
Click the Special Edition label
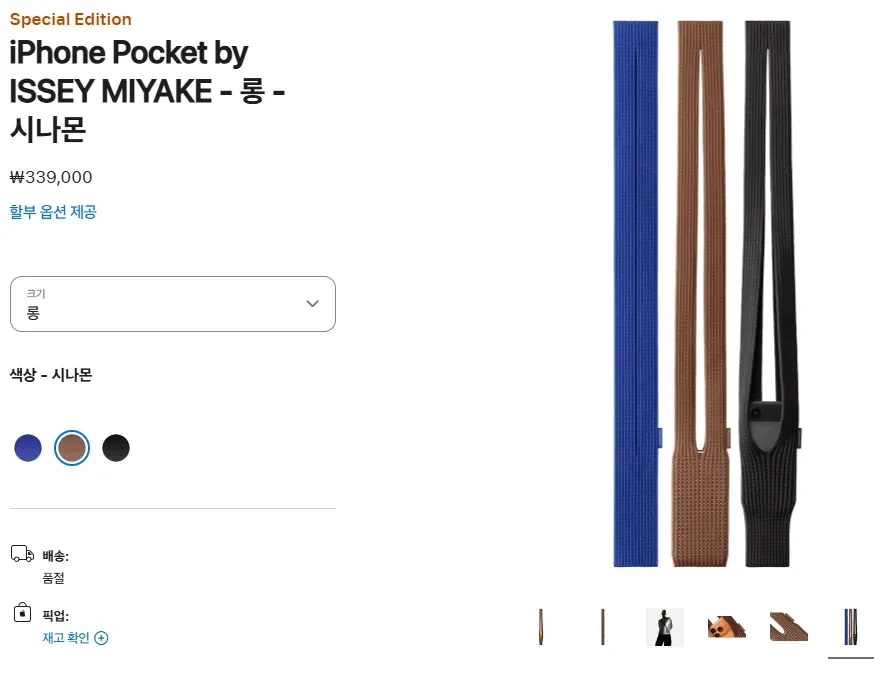click(x=71, y=19)
